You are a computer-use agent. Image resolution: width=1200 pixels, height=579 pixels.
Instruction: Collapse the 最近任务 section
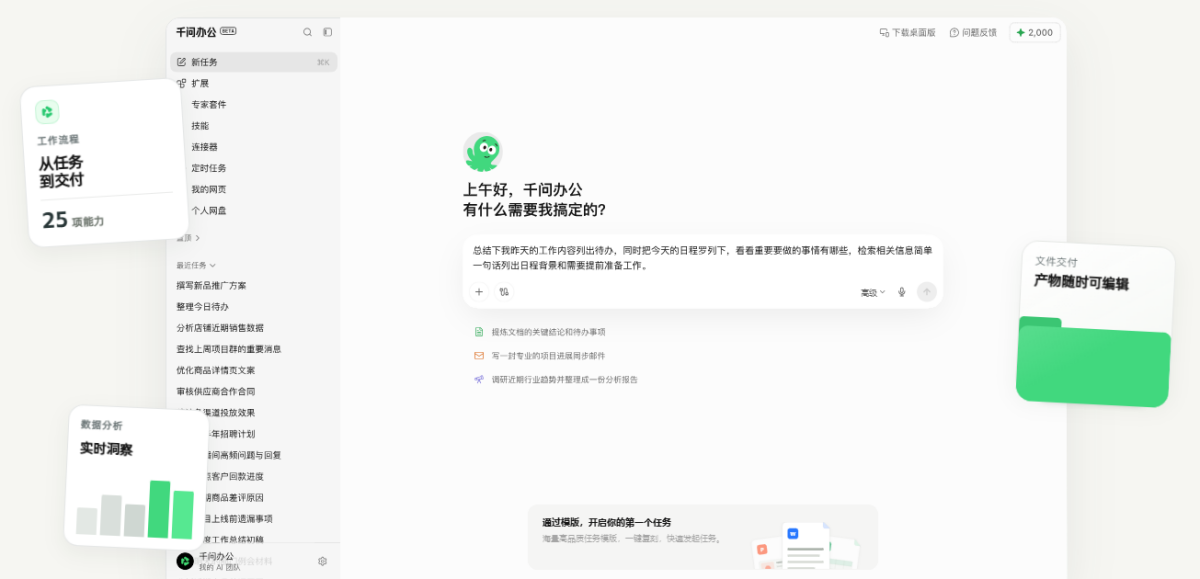195,265
